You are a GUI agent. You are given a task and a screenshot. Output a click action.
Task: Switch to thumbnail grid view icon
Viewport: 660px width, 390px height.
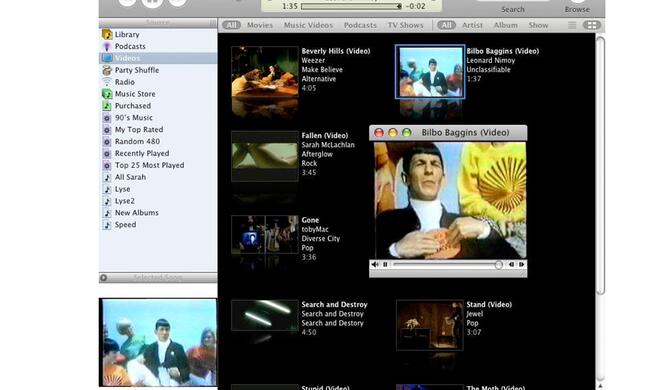click(592, 25)
